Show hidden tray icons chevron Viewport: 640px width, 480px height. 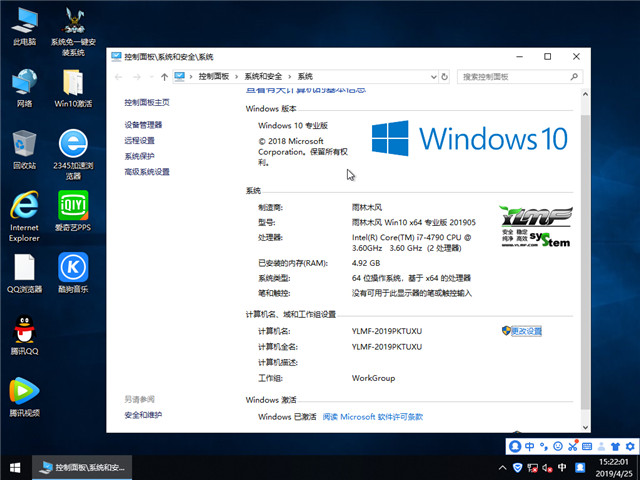click(503, 468)
